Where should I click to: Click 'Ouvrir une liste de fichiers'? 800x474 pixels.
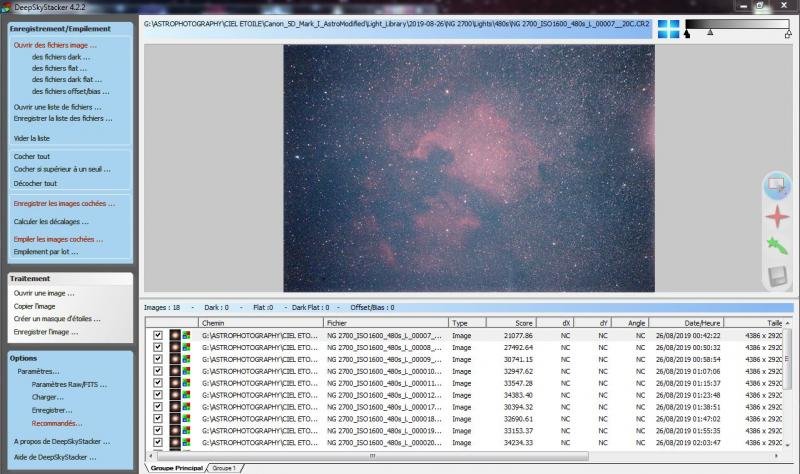coord(58,107)
